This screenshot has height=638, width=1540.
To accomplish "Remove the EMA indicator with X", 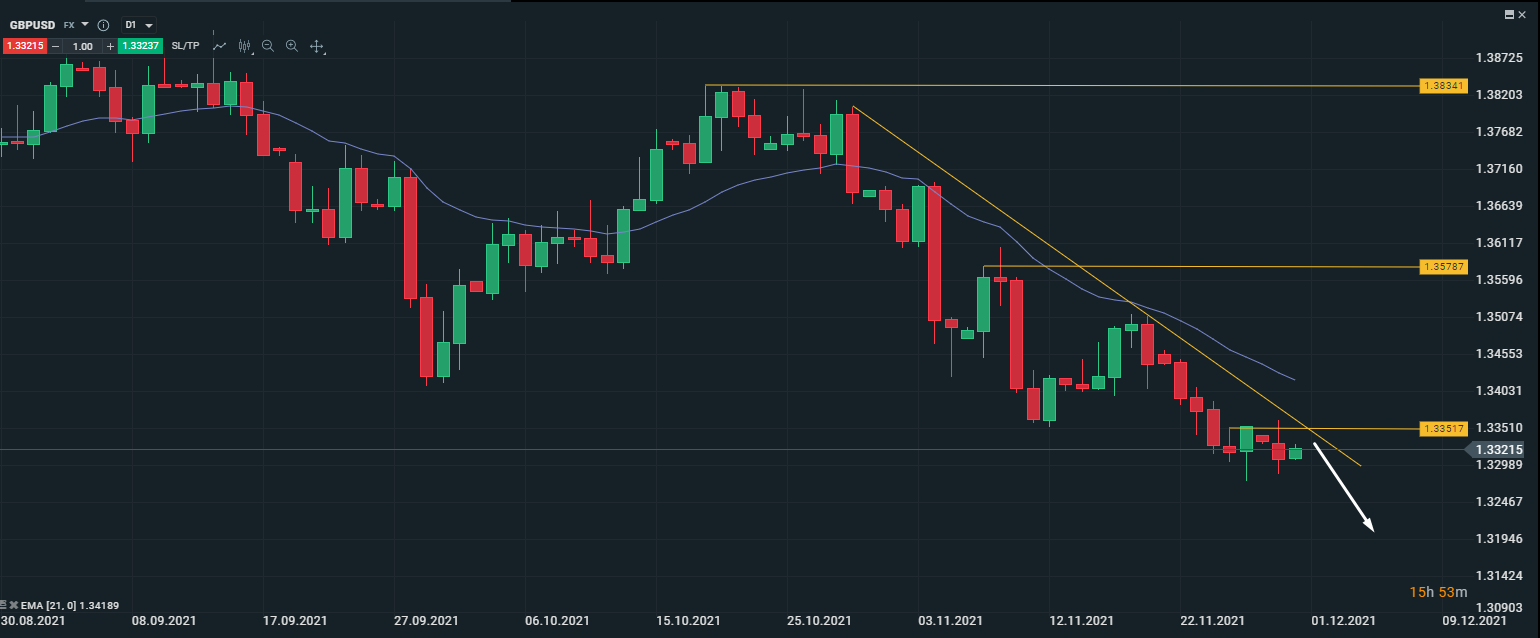I will [15, 605].
